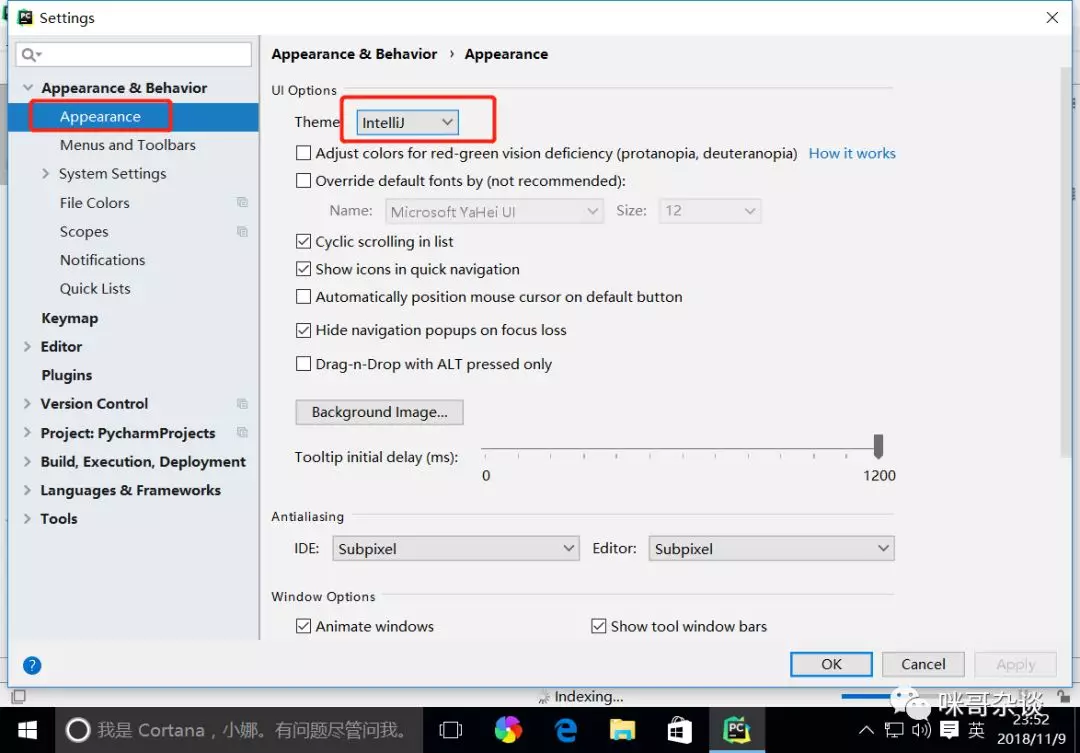Expand the Project: PycharmProjects node
1080x753 pixels.
point(27,433)
